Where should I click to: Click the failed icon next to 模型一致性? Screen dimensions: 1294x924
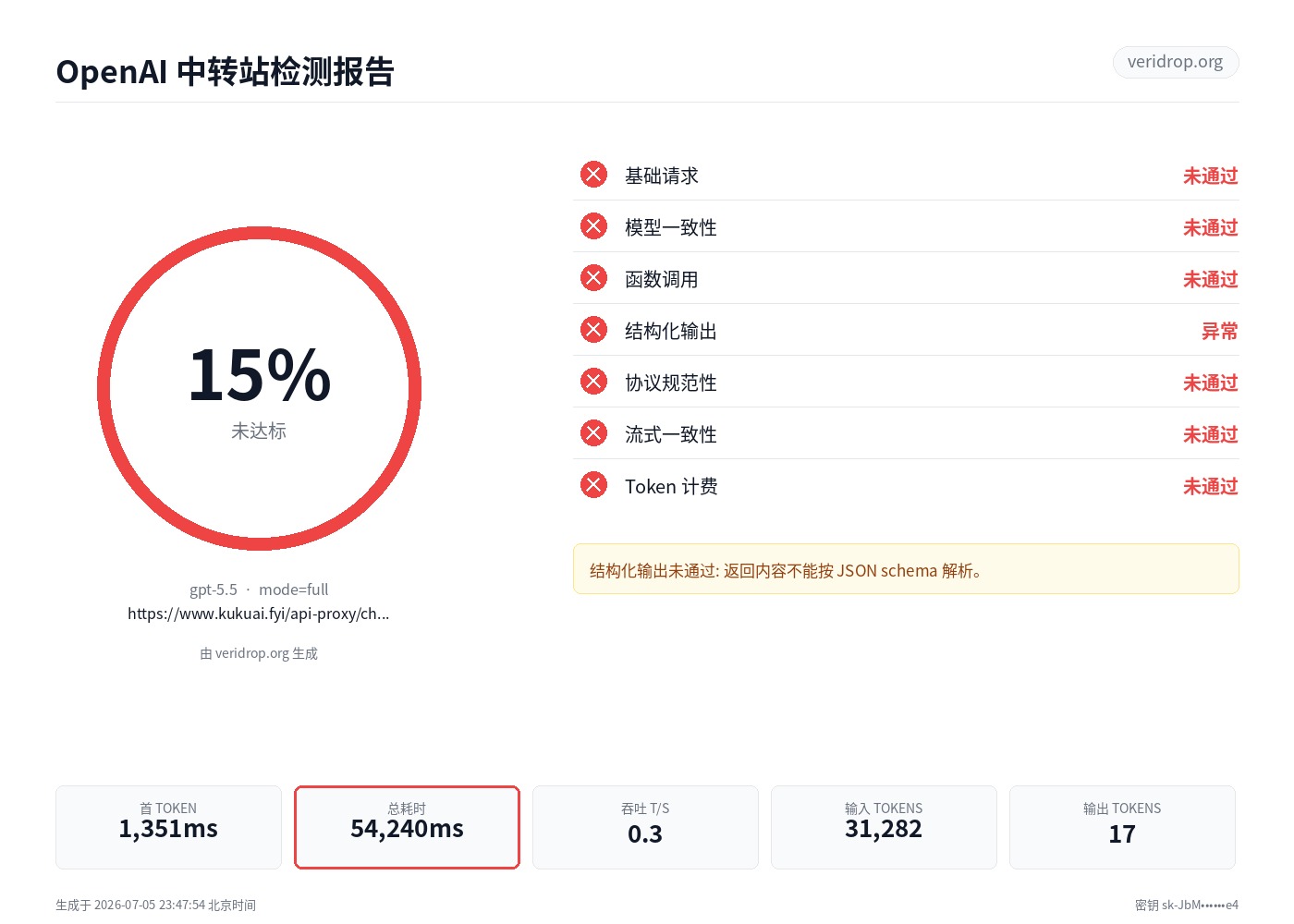[x=593, y=226]
